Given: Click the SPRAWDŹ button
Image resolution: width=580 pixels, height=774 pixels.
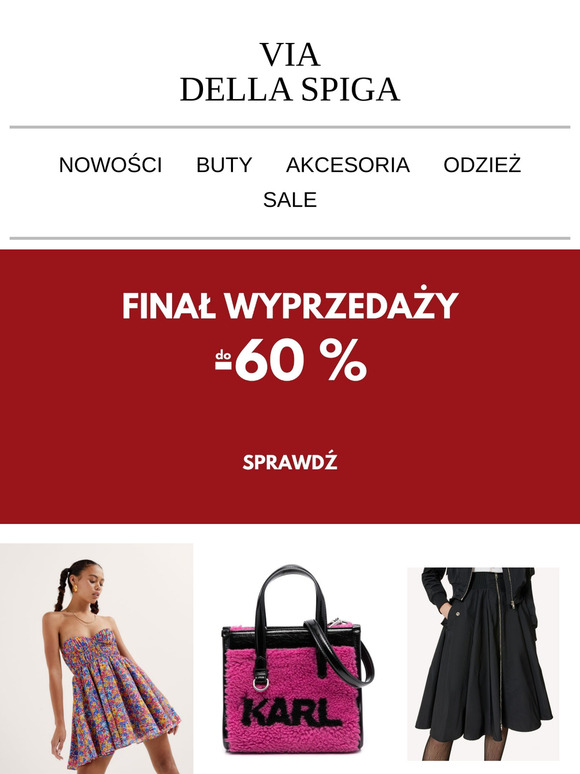Looking at the screenshot, I should (x=290, y=462).
